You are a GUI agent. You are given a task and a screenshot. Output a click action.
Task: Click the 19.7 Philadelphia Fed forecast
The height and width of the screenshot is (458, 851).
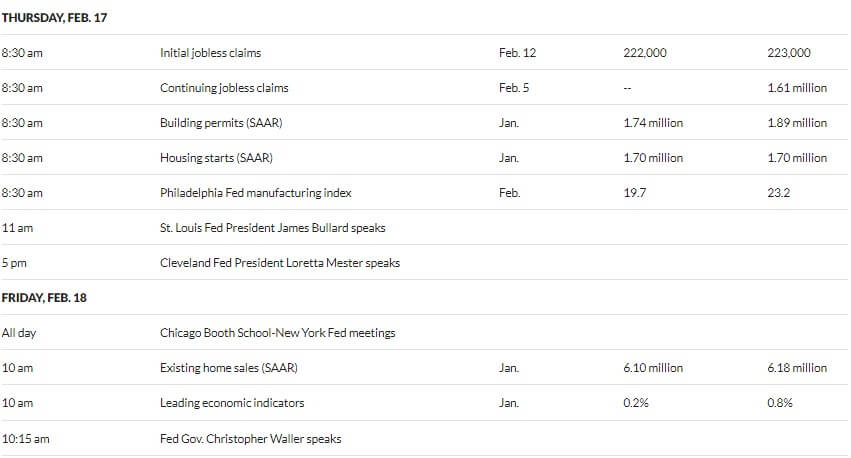(x=634, y=193)
